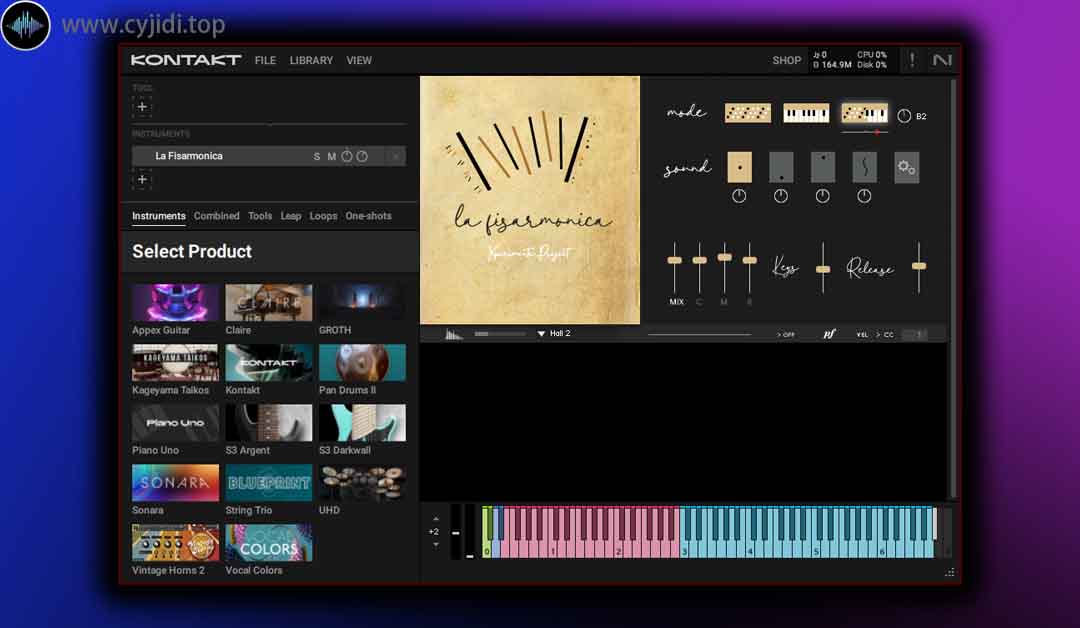
Task: Click the octave up arrow above +2
Action: pos(435,519)
